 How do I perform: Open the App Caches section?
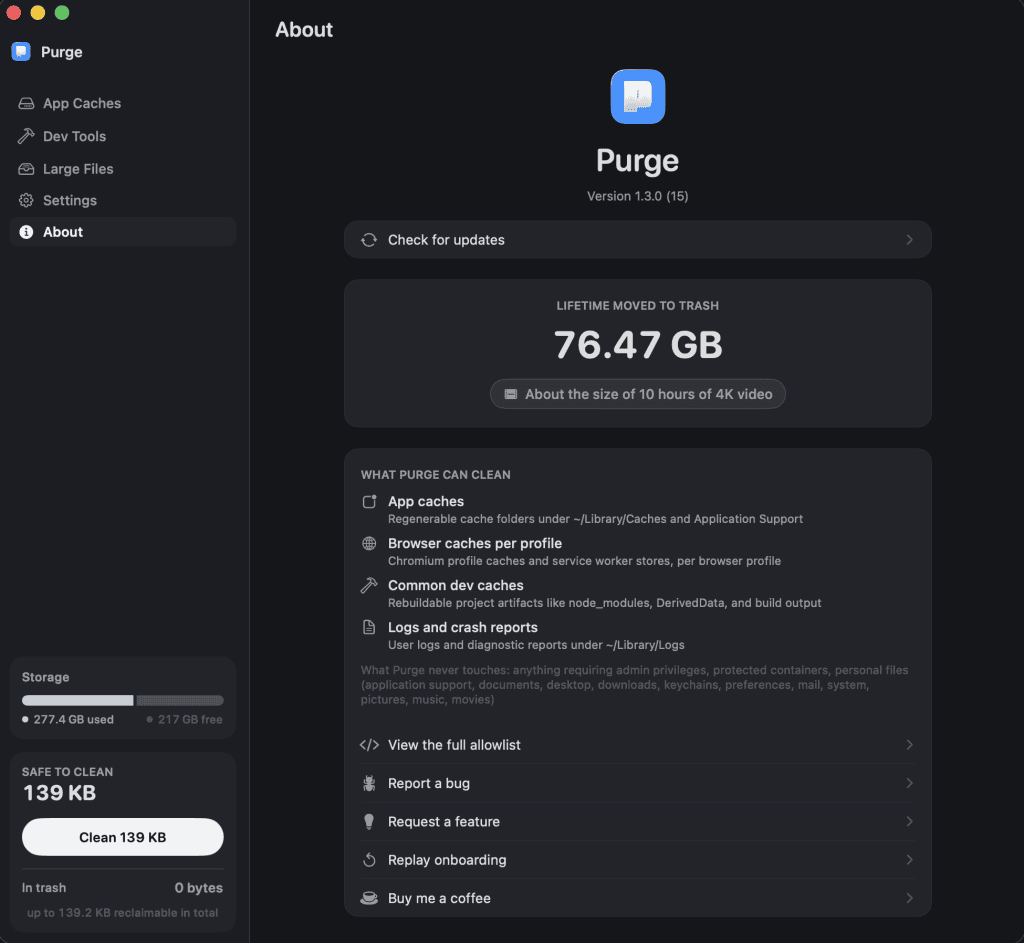[x=123, y=103]
